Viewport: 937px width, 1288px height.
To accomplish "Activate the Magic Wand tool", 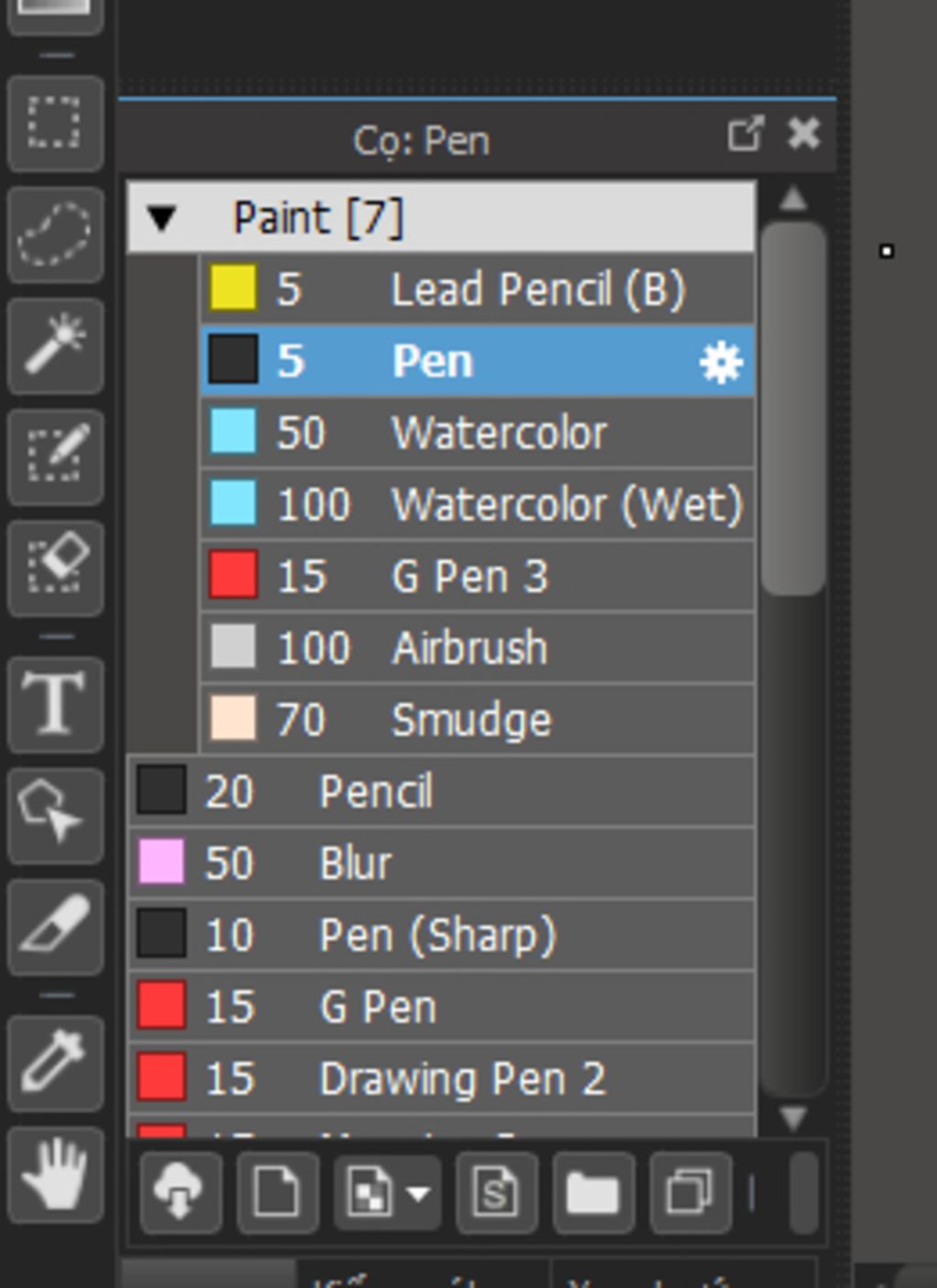I will click(54, 345).
